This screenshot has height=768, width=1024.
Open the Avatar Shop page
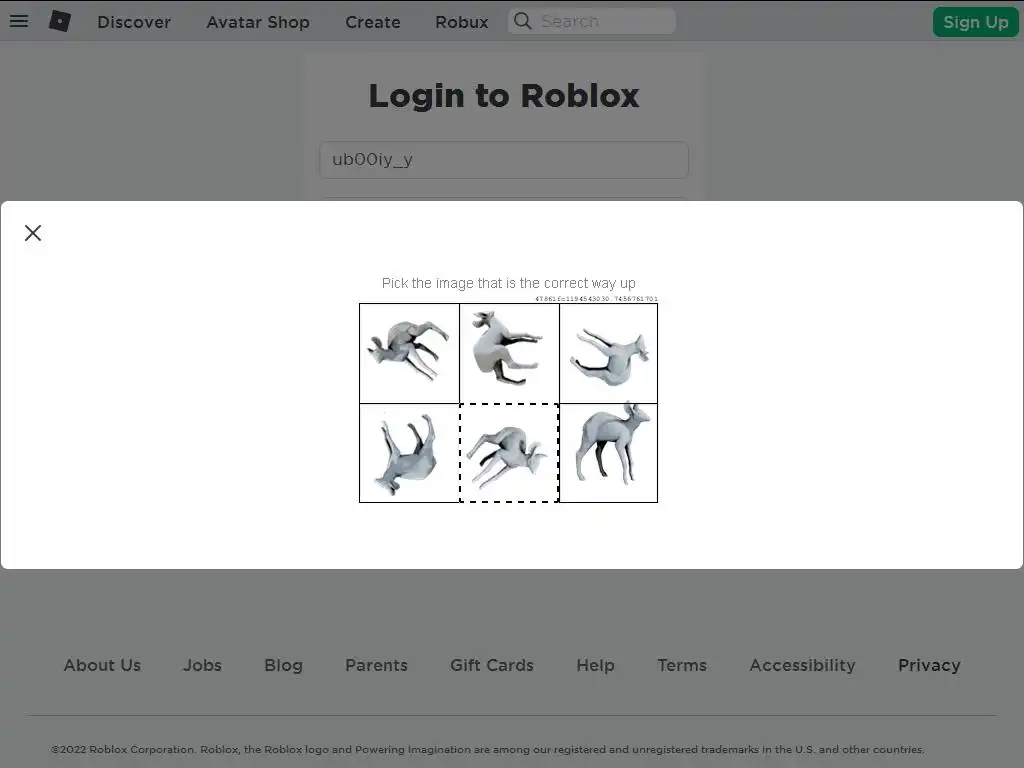pyautogui.click(x=258, y=22)
